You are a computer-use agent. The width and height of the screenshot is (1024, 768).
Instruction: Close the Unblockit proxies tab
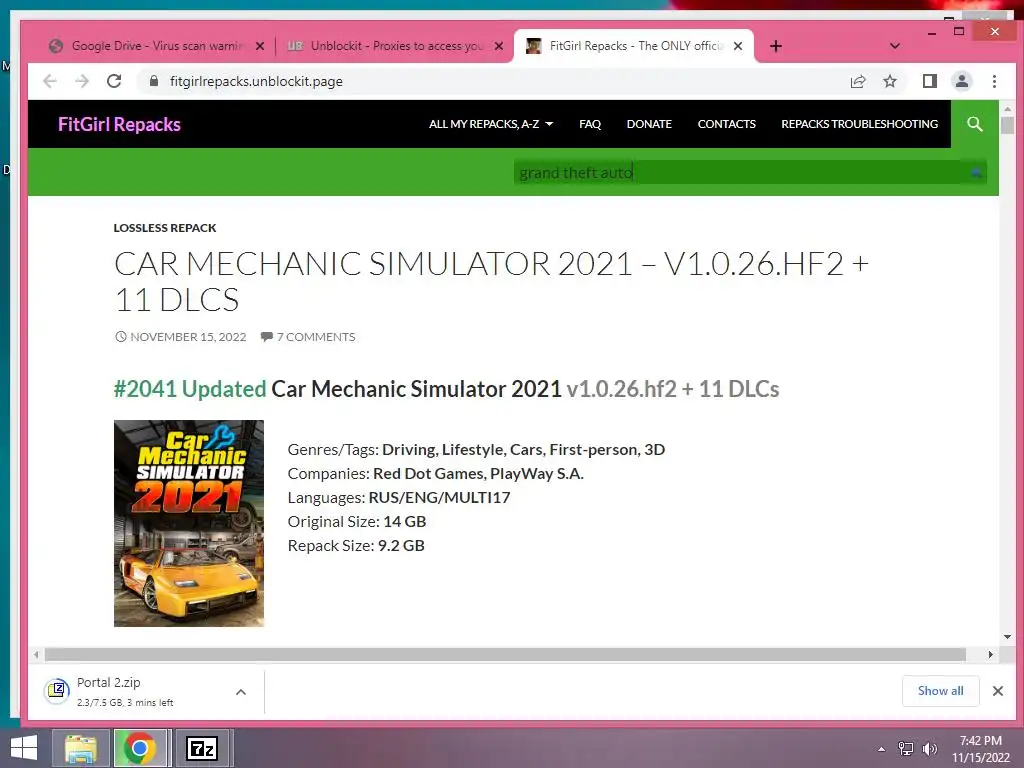499,46
